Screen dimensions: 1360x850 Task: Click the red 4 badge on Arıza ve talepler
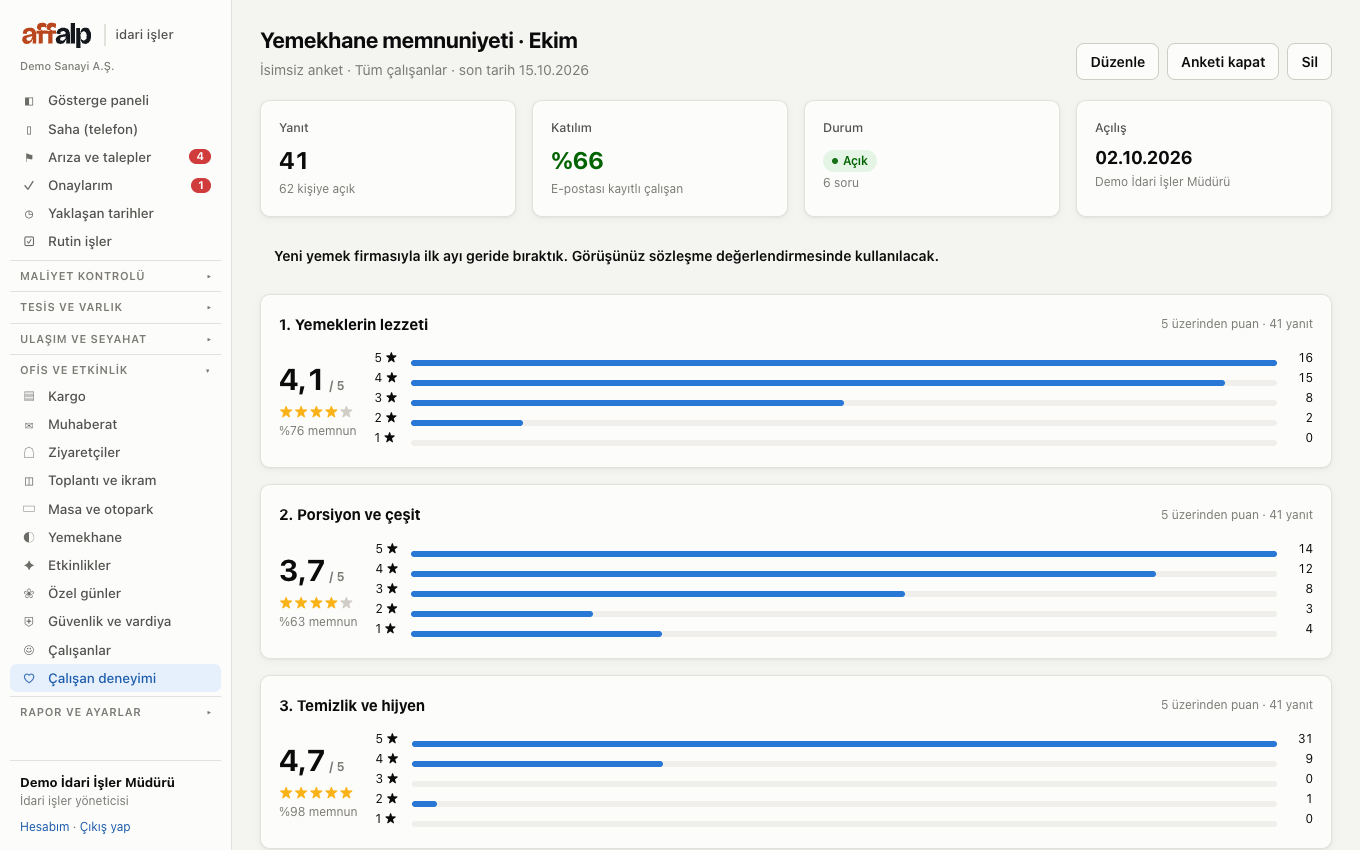(x=200, y=157)
